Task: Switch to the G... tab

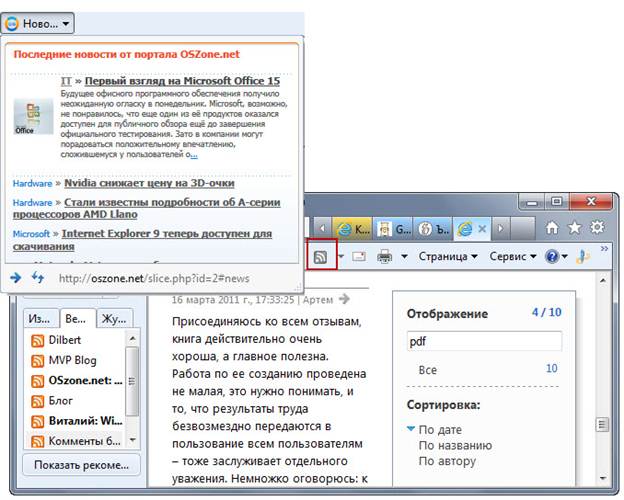Action: [x=393, y=229]
